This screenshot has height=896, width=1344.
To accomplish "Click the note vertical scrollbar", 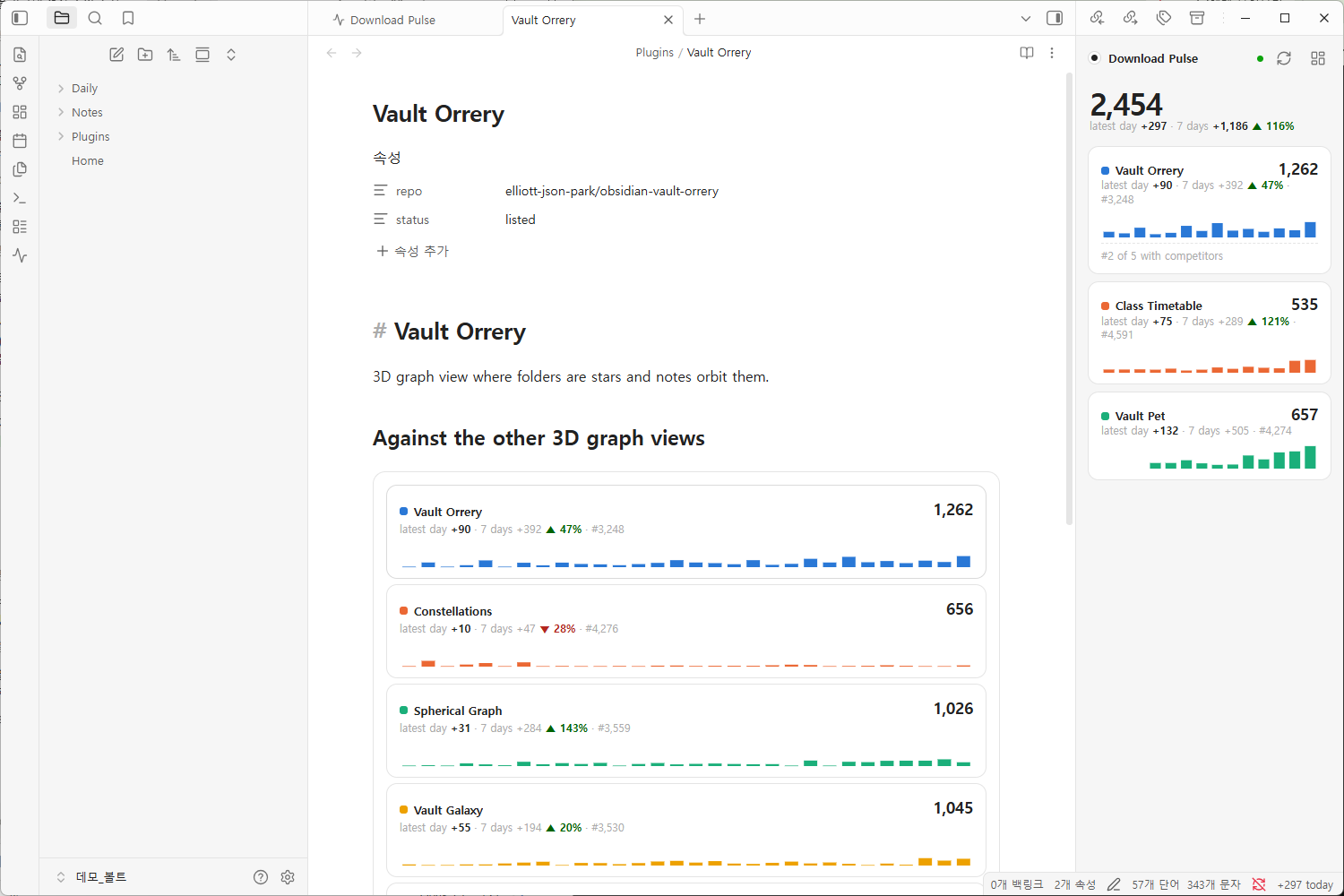I will pyautogui.click(x=1069, y=300).
